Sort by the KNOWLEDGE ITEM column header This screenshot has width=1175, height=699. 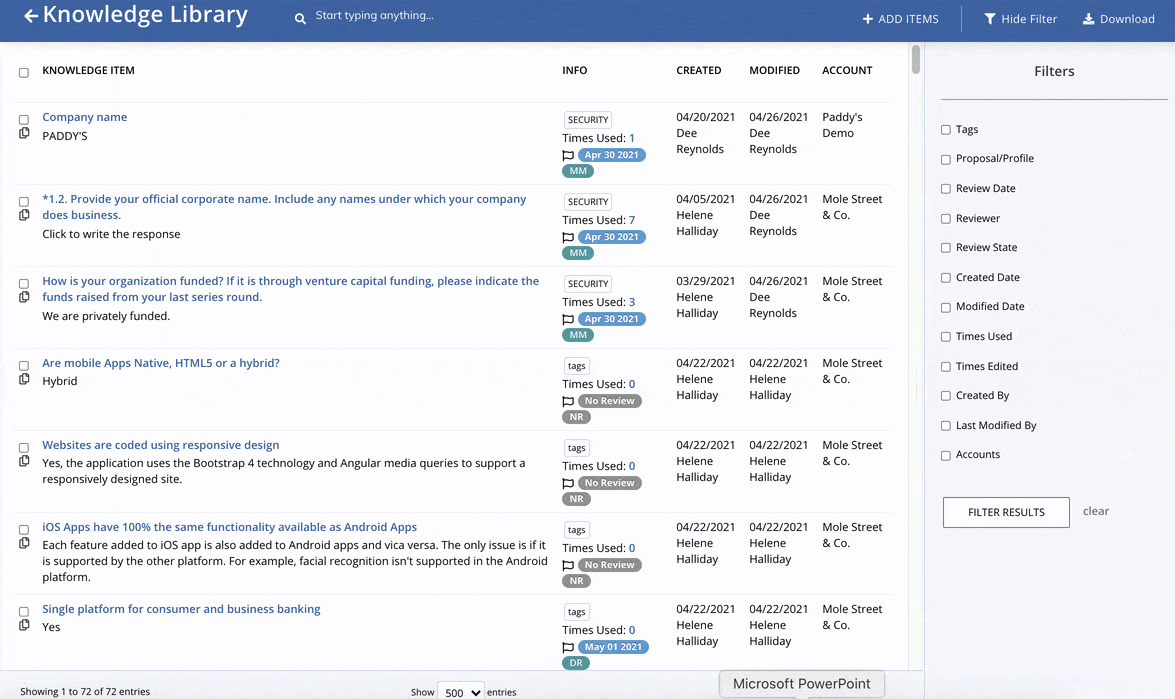[x=88, y=70]
